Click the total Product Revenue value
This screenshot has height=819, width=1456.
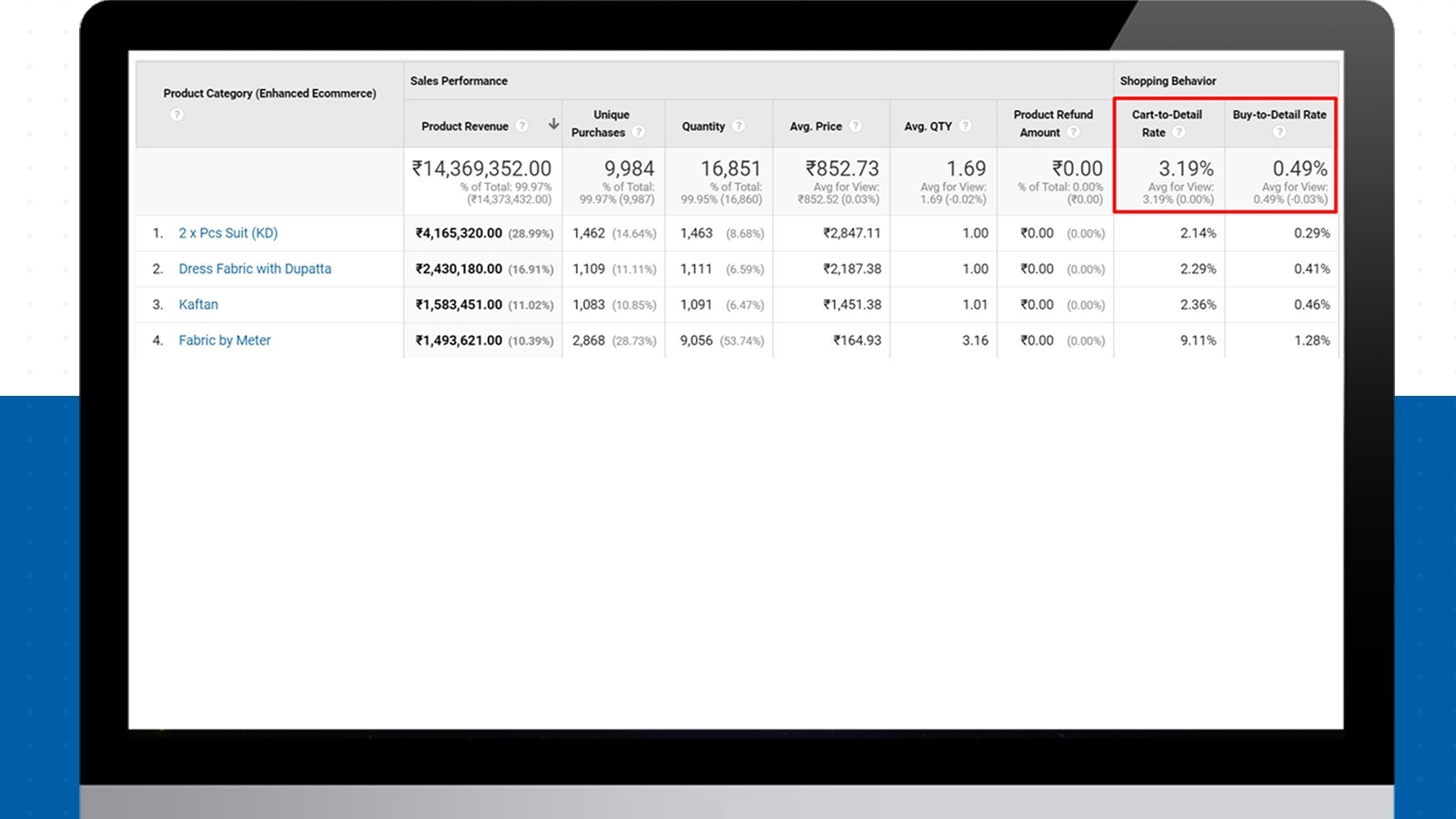pos(482,168)
